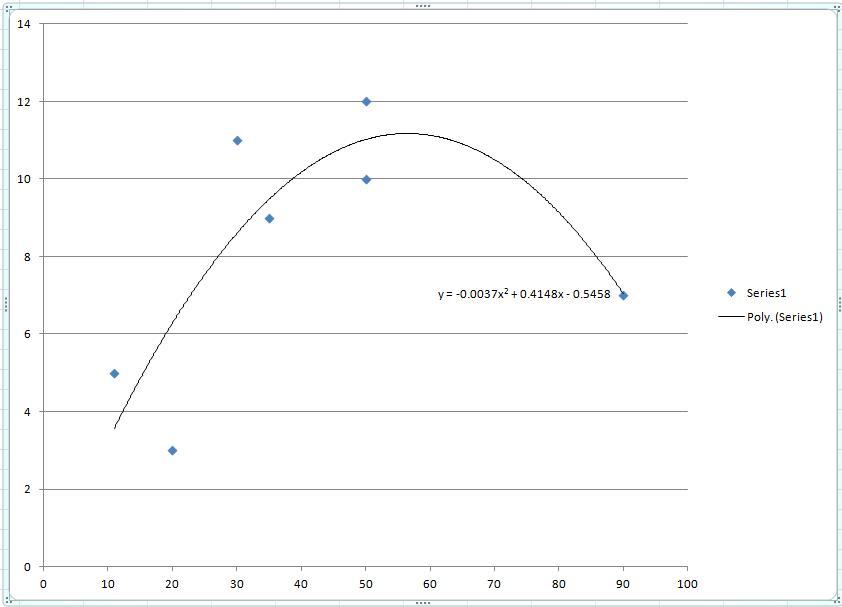
Task: Click the polynomial trendline curve peak
Action: click(406, 133)
